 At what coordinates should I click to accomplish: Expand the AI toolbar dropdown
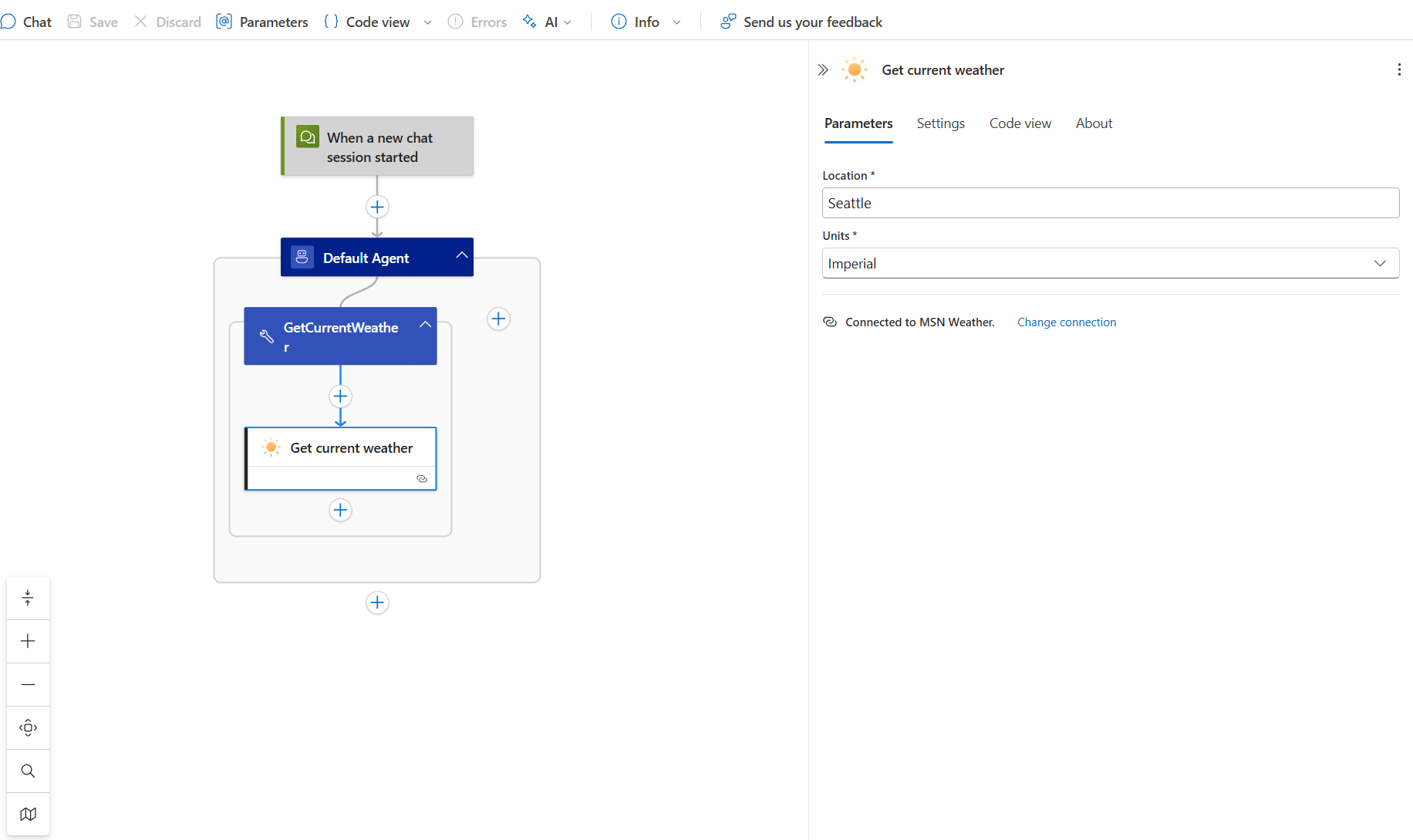(550, 22)
